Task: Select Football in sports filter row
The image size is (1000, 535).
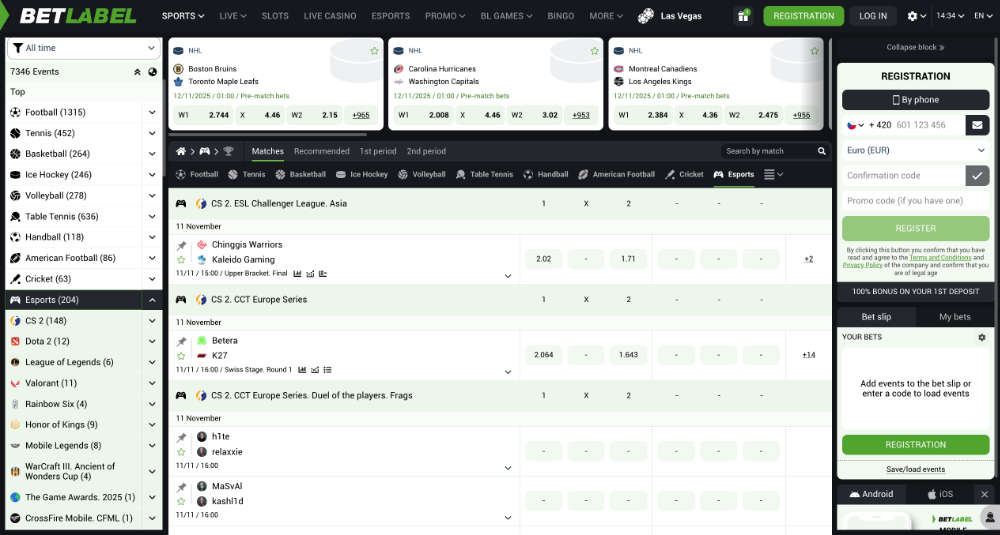Action: (196, 174)
